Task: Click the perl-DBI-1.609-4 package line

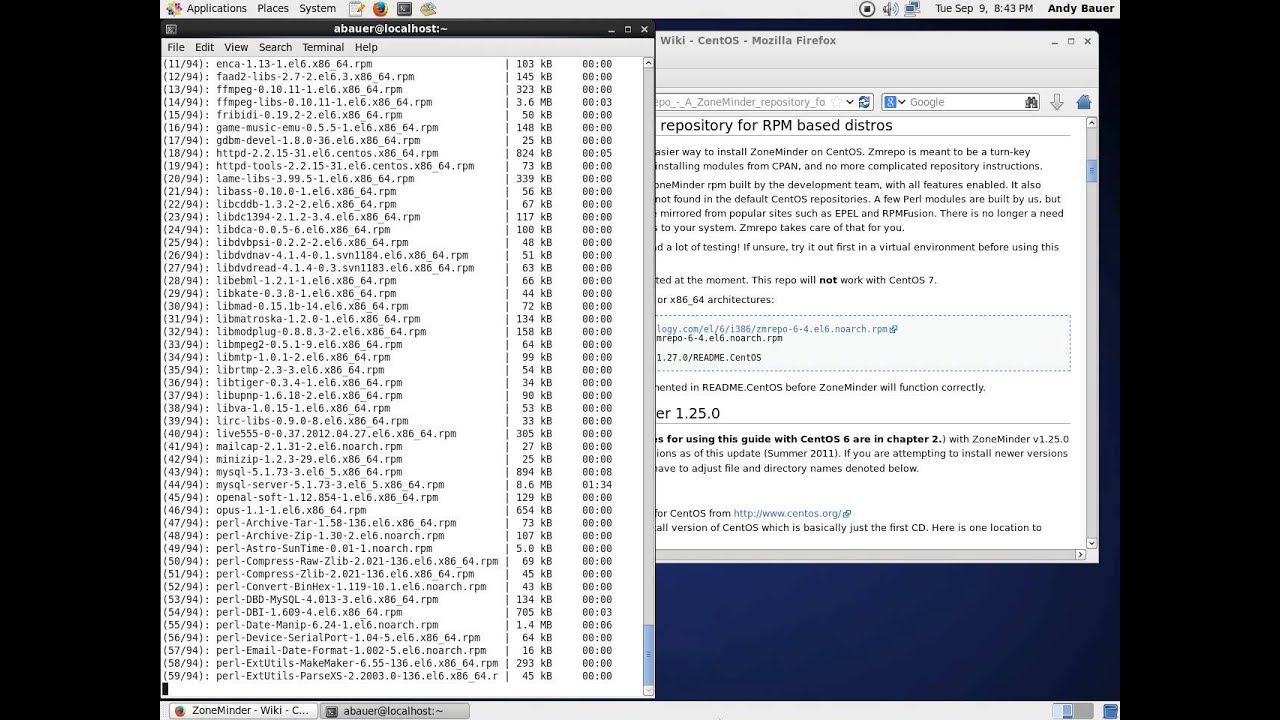Action: [388, 612]
